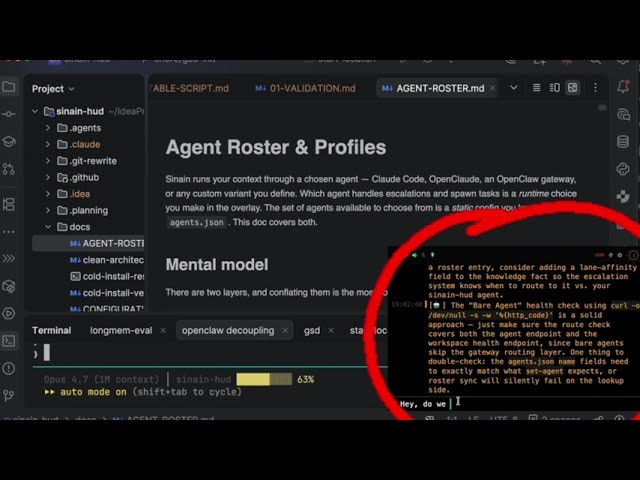640x480 pixels.
Task: Open the gsd terminal tab
Action: tap(312, 331)
